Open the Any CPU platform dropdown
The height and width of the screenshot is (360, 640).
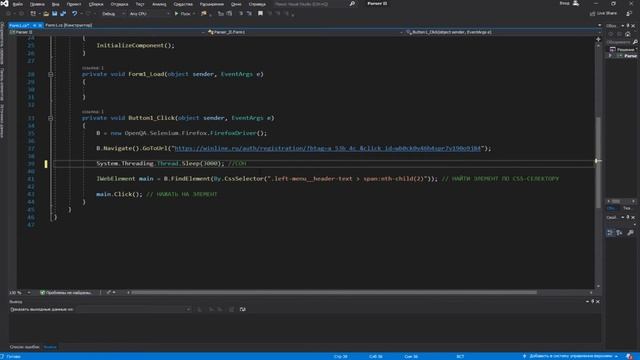149,14
